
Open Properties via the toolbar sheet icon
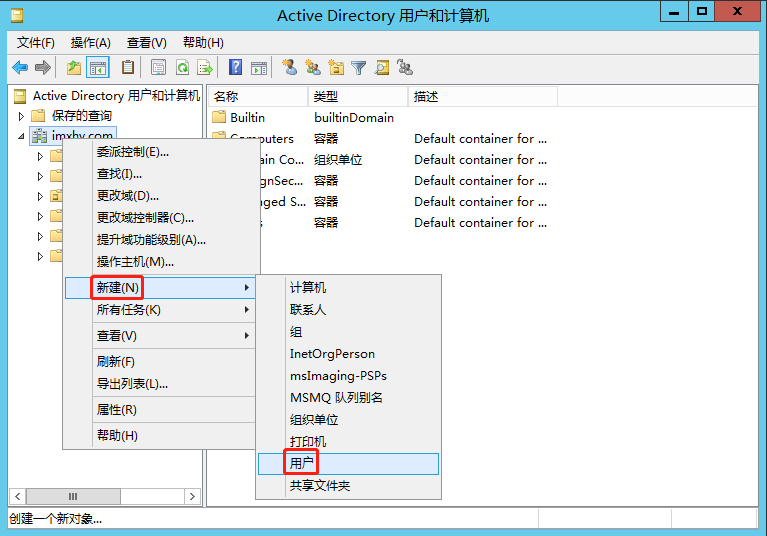pyautogui.click(x=158, y=67)
